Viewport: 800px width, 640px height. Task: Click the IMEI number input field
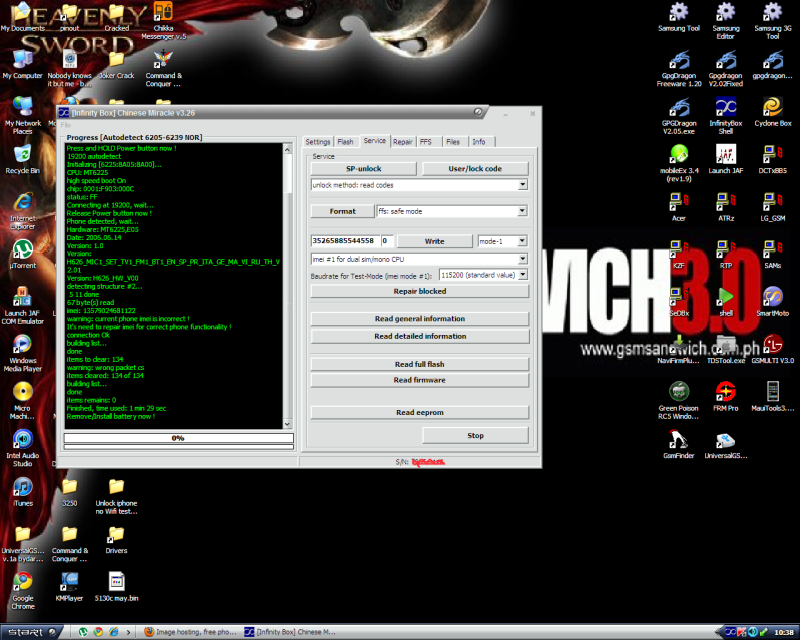344,241
